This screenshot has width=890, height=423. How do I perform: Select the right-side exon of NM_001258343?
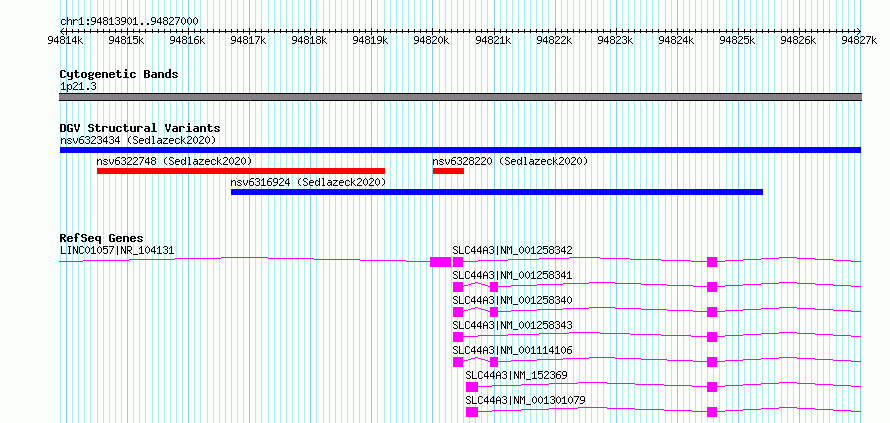pos(712,337)
